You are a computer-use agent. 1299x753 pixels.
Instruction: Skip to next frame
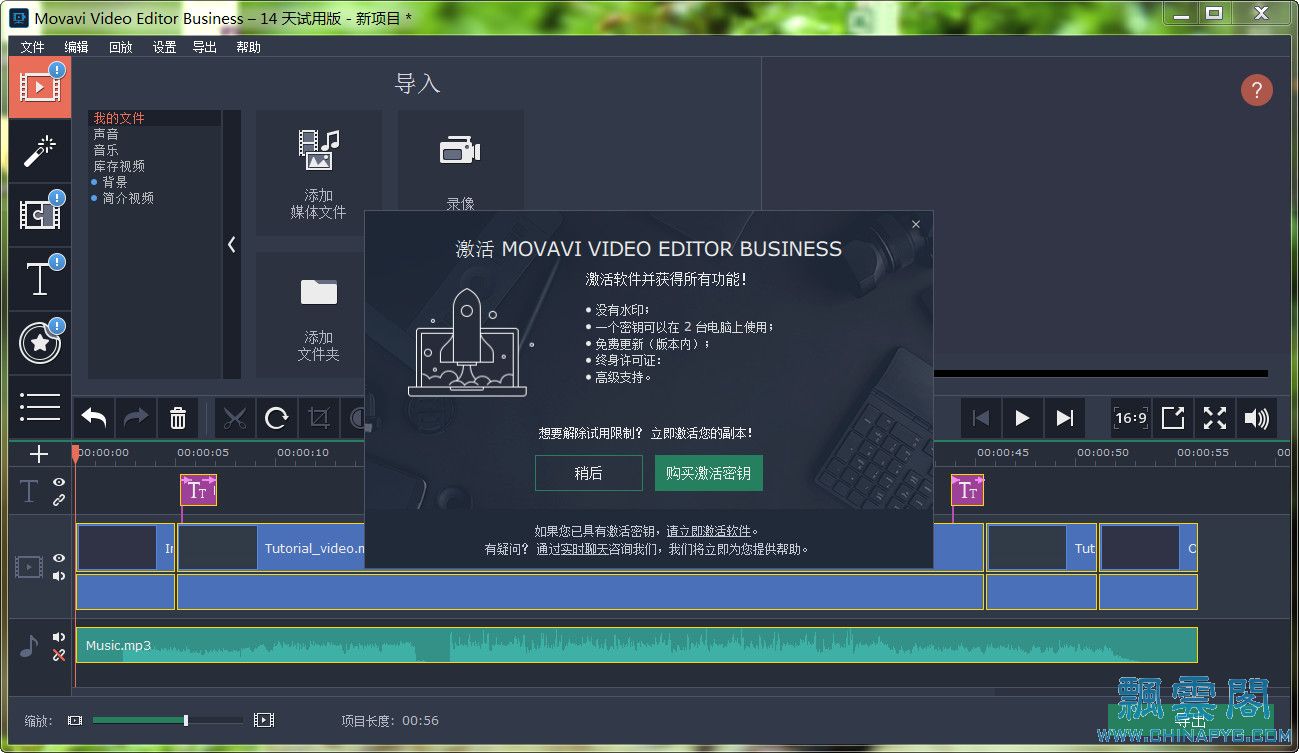[x=1065, y=418]
